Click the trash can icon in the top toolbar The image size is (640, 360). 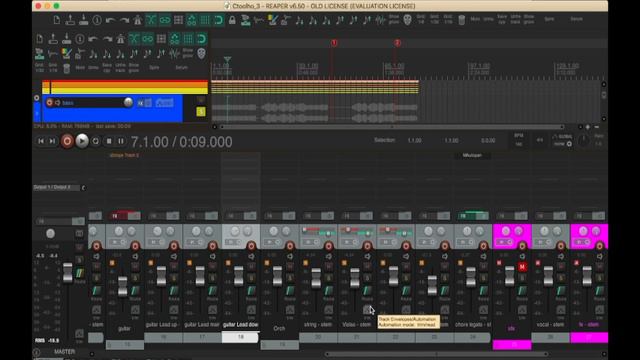461,20
